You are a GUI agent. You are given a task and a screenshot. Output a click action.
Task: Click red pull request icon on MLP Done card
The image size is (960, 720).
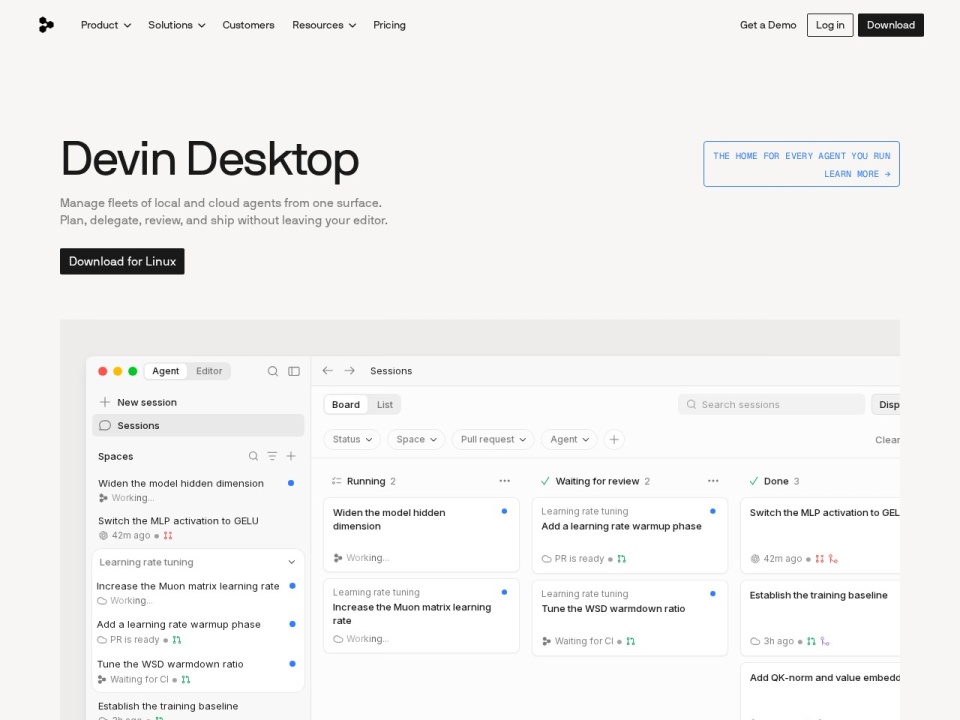820,559
